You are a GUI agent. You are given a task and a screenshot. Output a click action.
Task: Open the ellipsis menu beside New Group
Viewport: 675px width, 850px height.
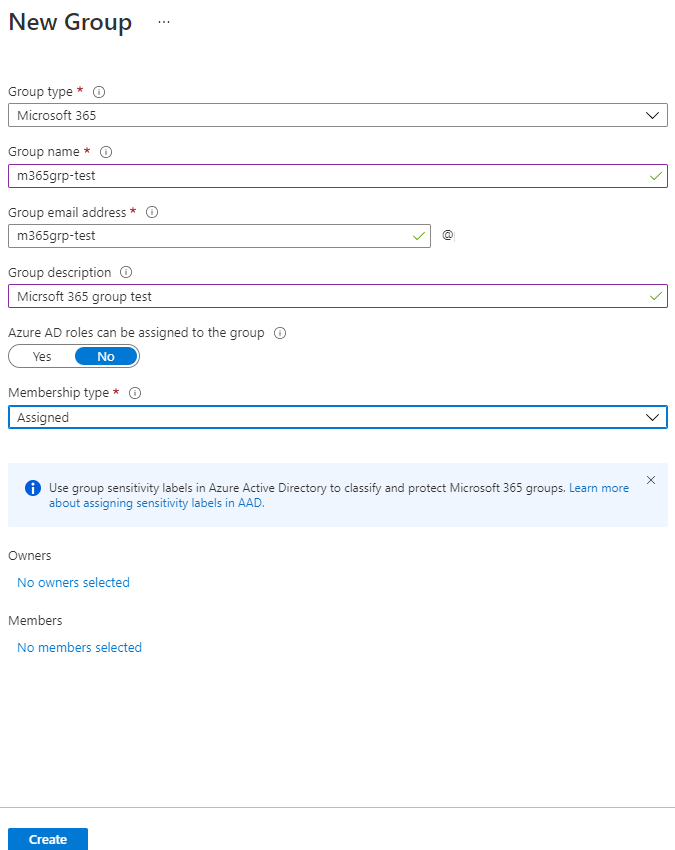(x=163, y=21)
